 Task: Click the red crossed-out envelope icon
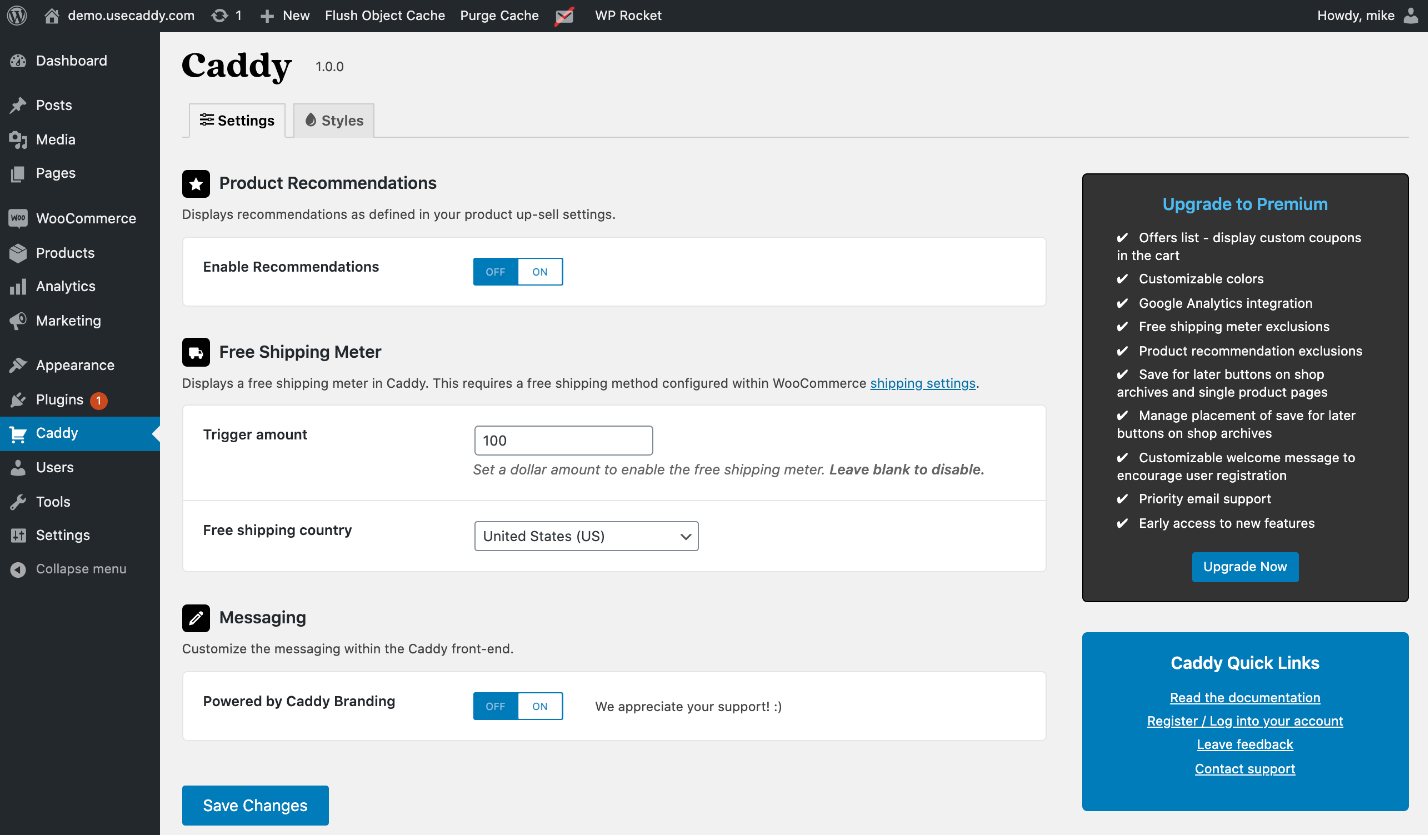pos(564,16)
